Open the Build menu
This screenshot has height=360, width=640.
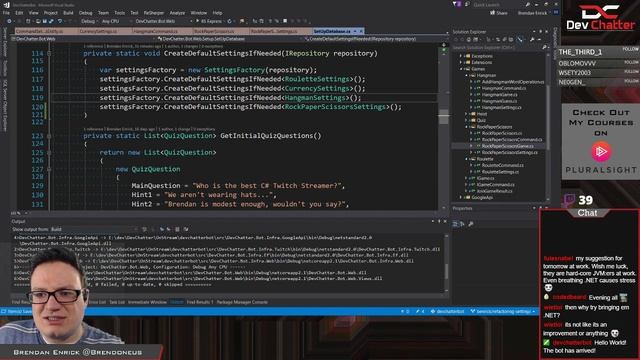(68, 13)
